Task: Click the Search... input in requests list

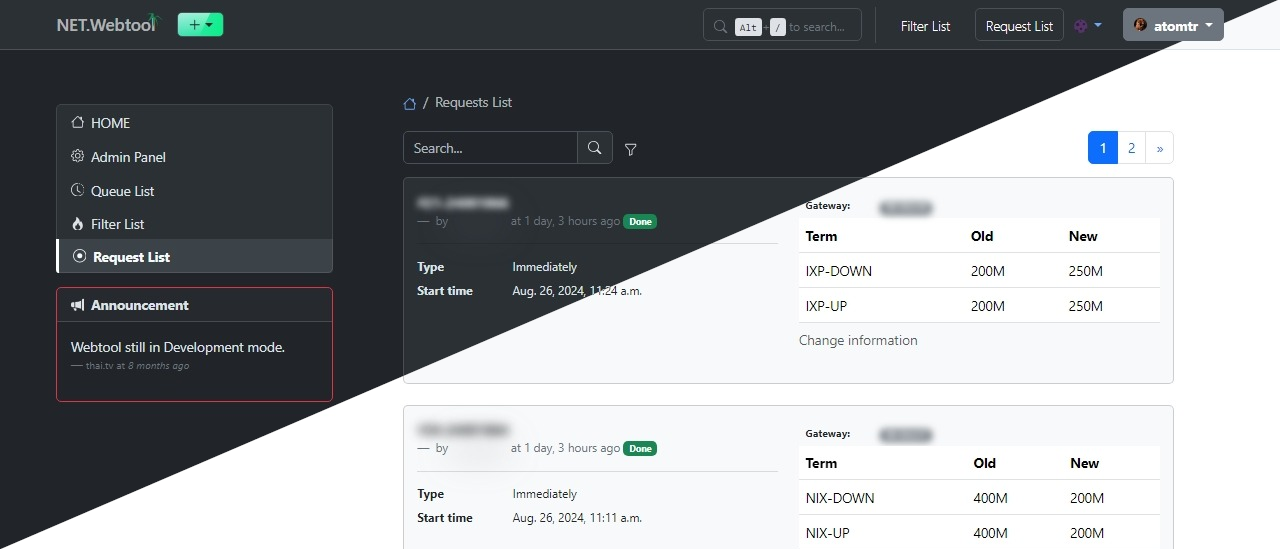Action: pyautogui.click(x=490, y=148)
